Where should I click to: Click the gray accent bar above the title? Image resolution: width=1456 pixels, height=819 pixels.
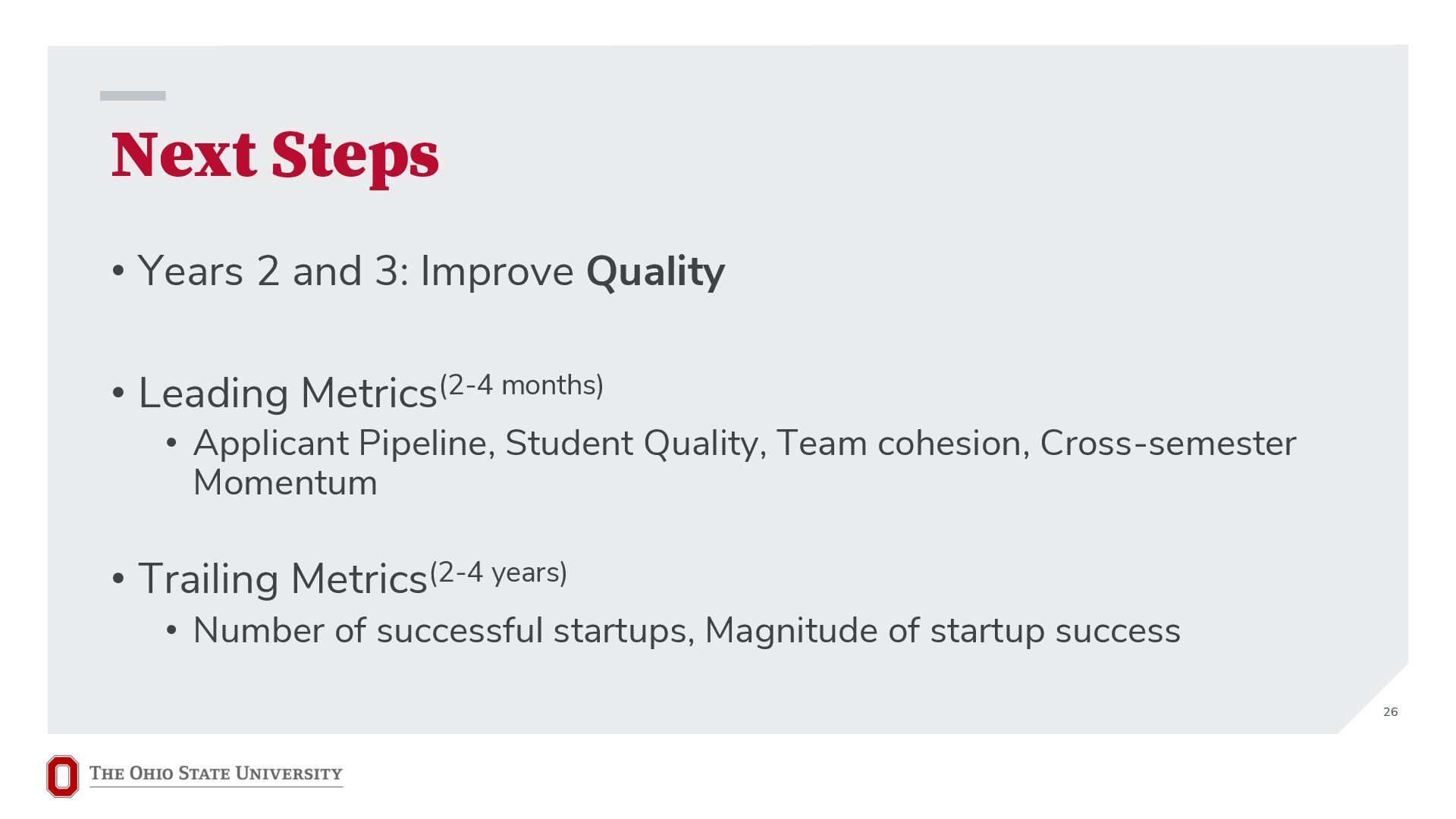133,96
